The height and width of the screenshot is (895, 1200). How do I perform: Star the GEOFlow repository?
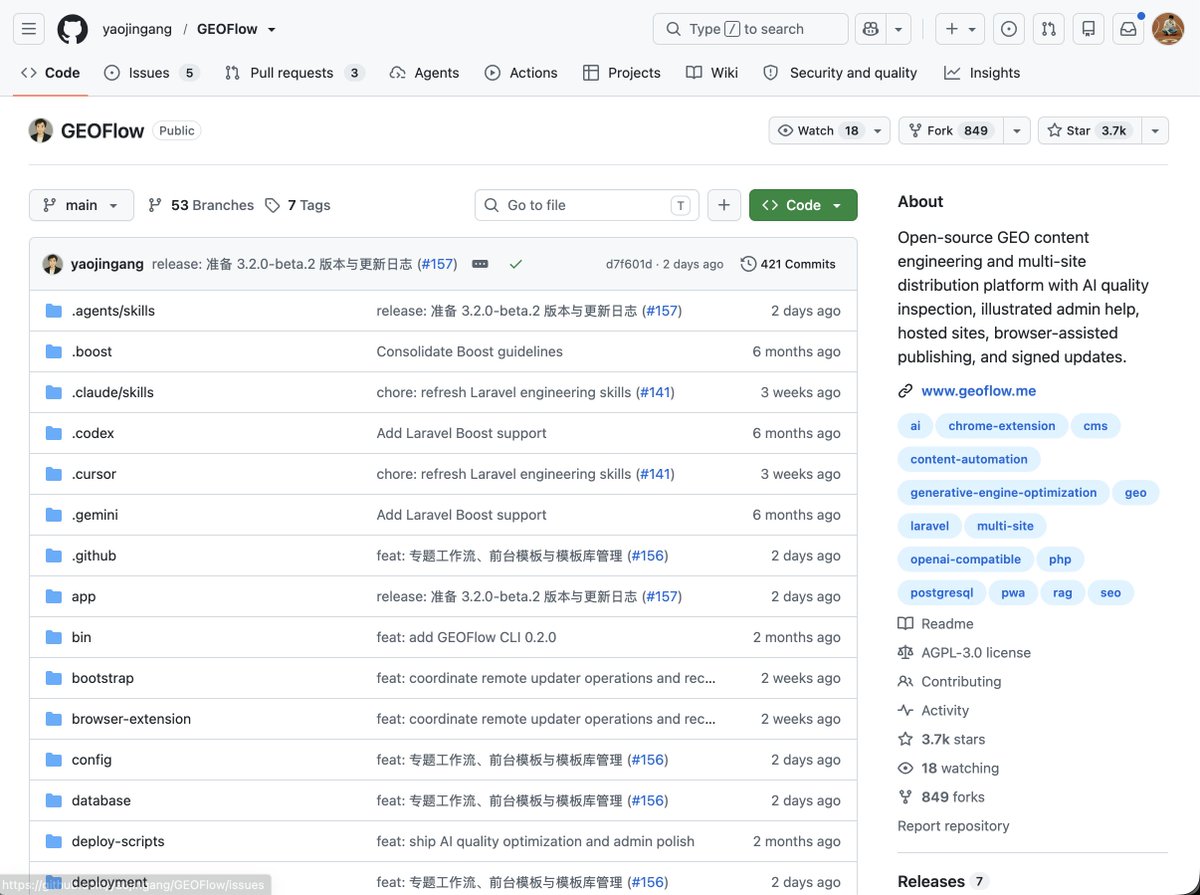point(1088,131)
